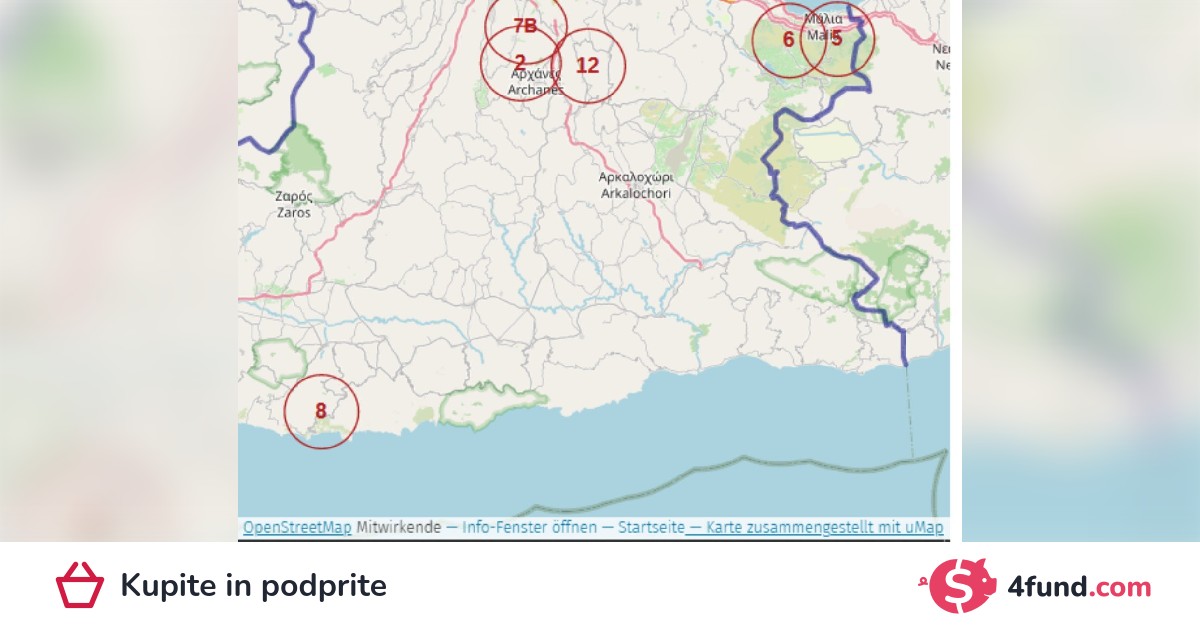
Task: Select the circle marker numbered 2
Action: [520, 62]
